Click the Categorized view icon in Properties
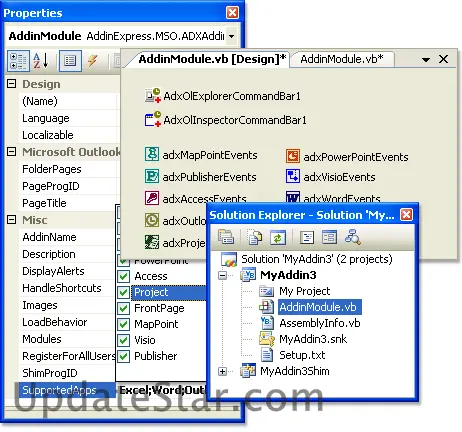This screenshot has width=462, height=432. [18, 61]
